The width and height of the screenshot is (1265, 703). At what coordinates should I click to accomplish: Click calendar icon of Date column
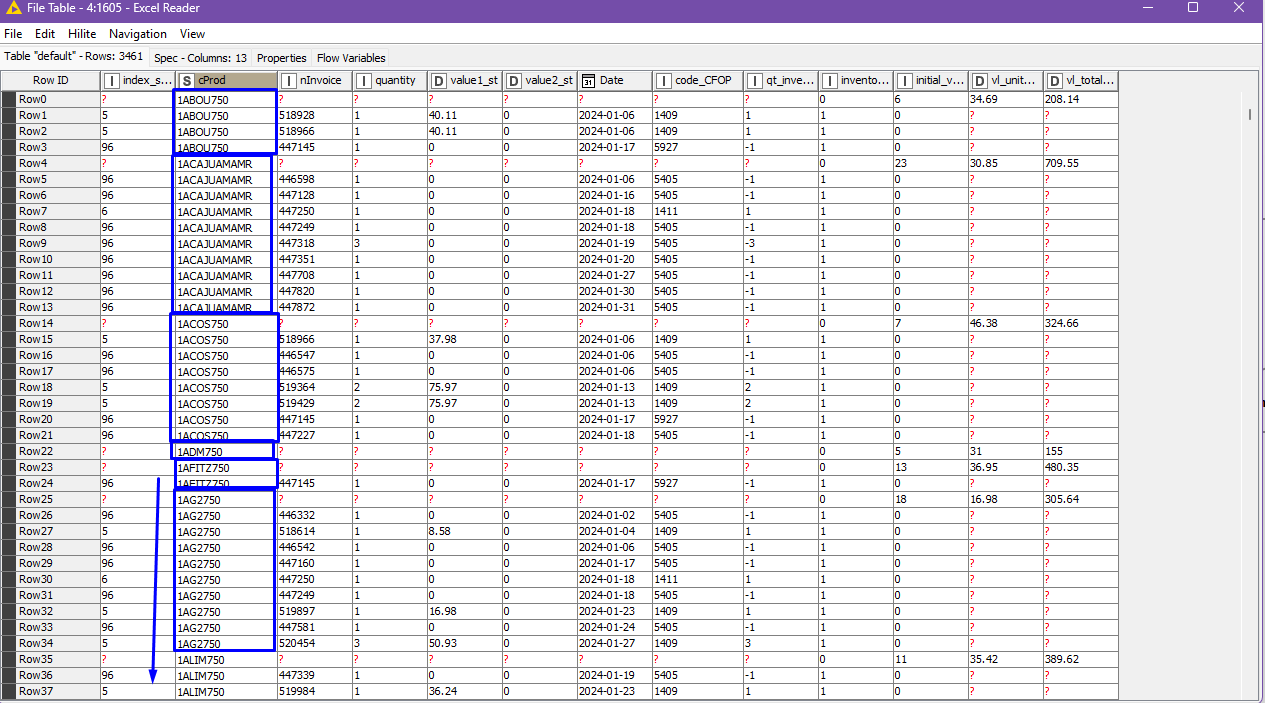588,80
